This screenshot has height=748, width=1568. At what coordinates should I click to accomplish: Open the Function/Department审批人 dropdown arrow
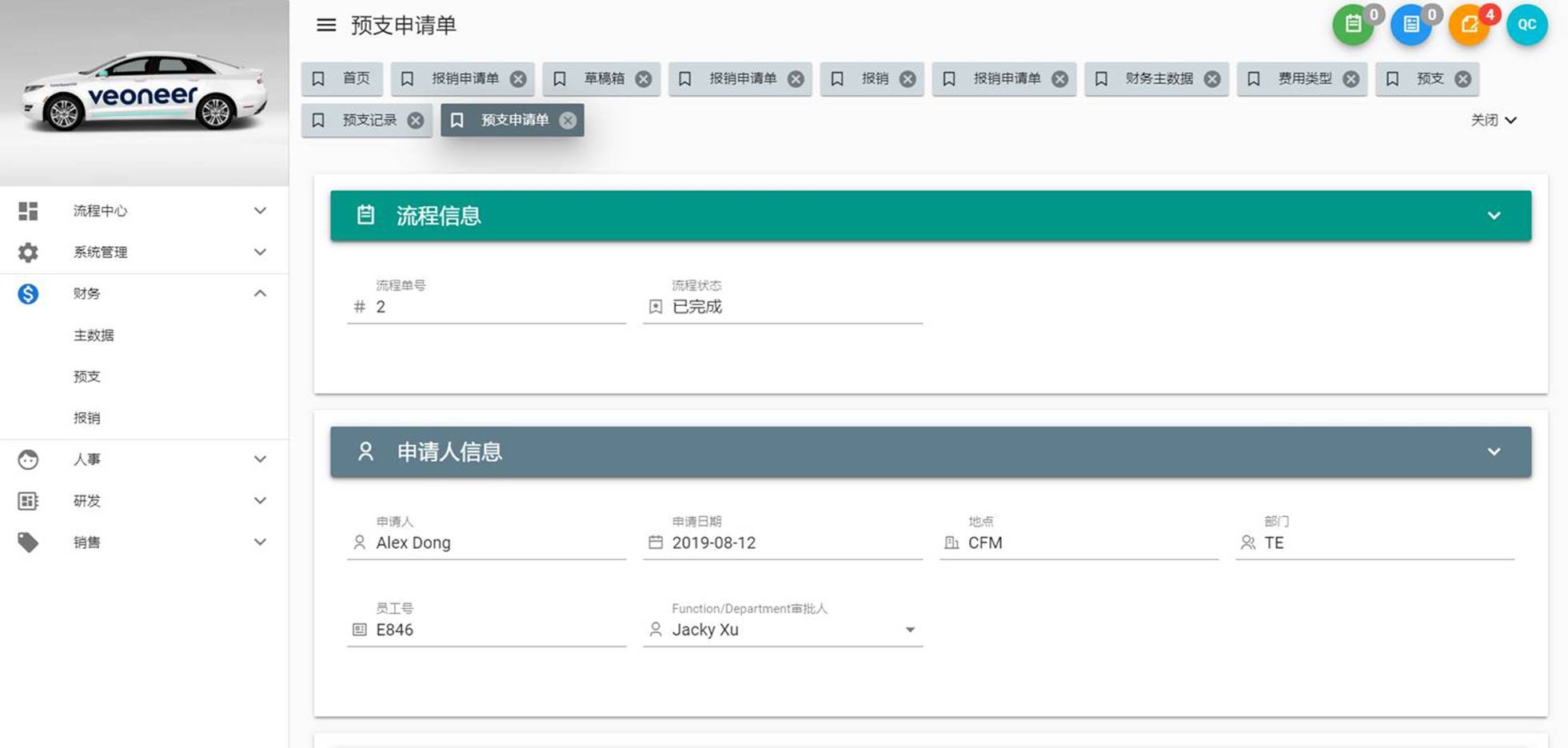[x=910, y=630]
